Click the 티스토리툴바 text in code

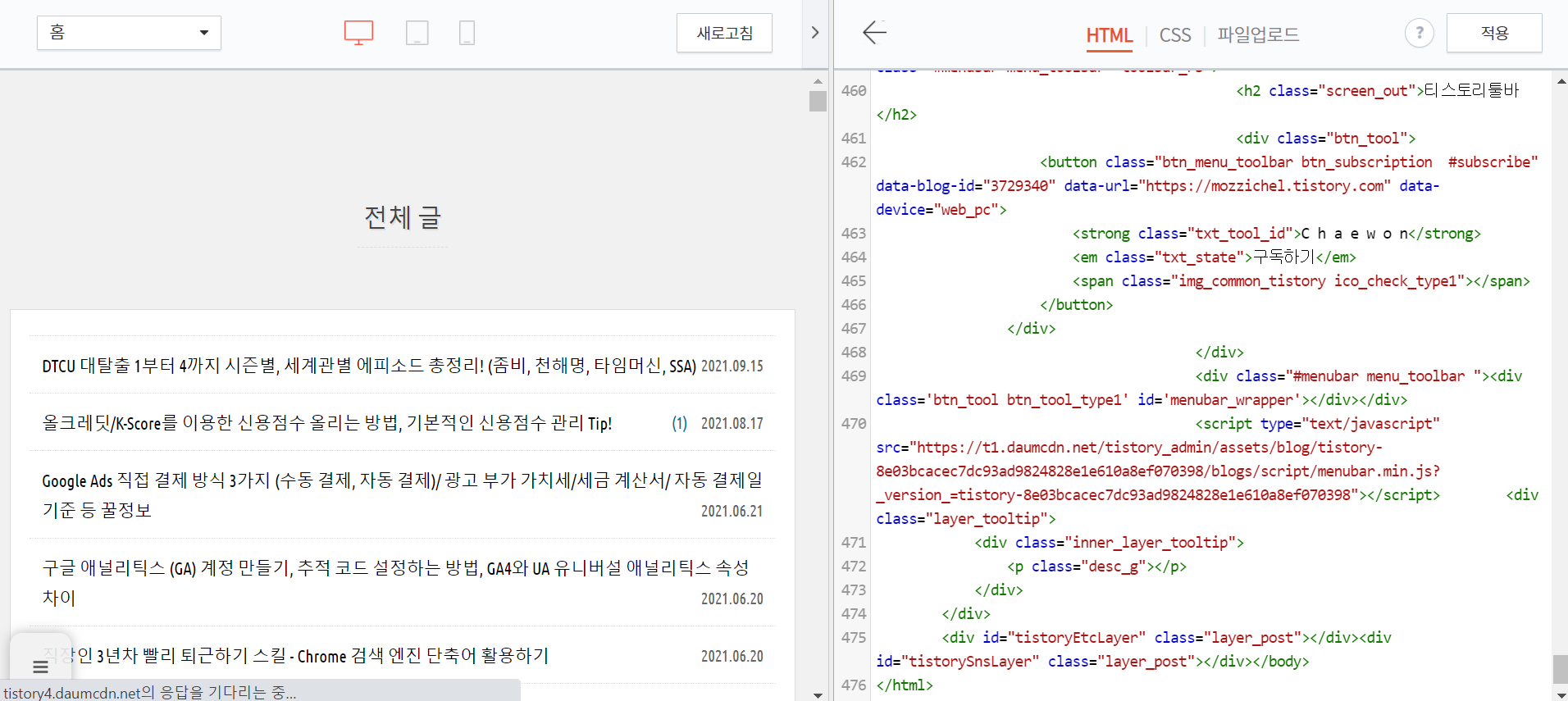pos(1472,90)
